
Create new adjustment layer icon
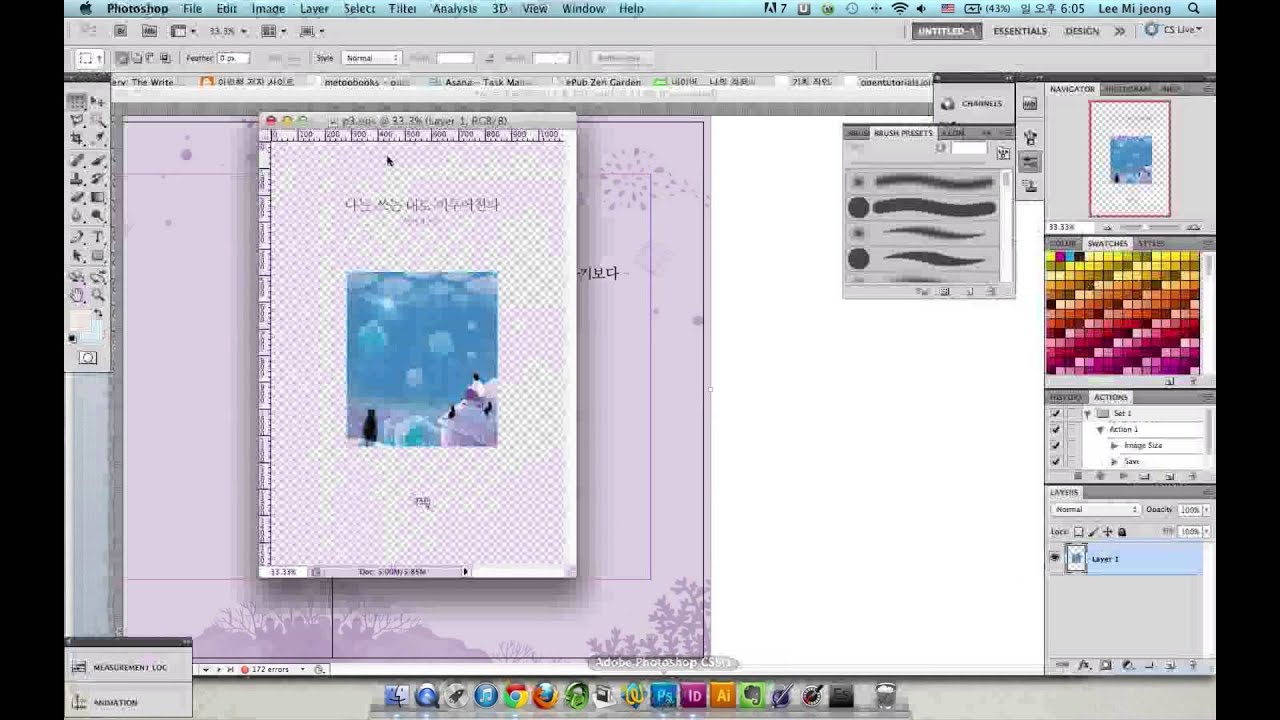(x=1127, y=666)
